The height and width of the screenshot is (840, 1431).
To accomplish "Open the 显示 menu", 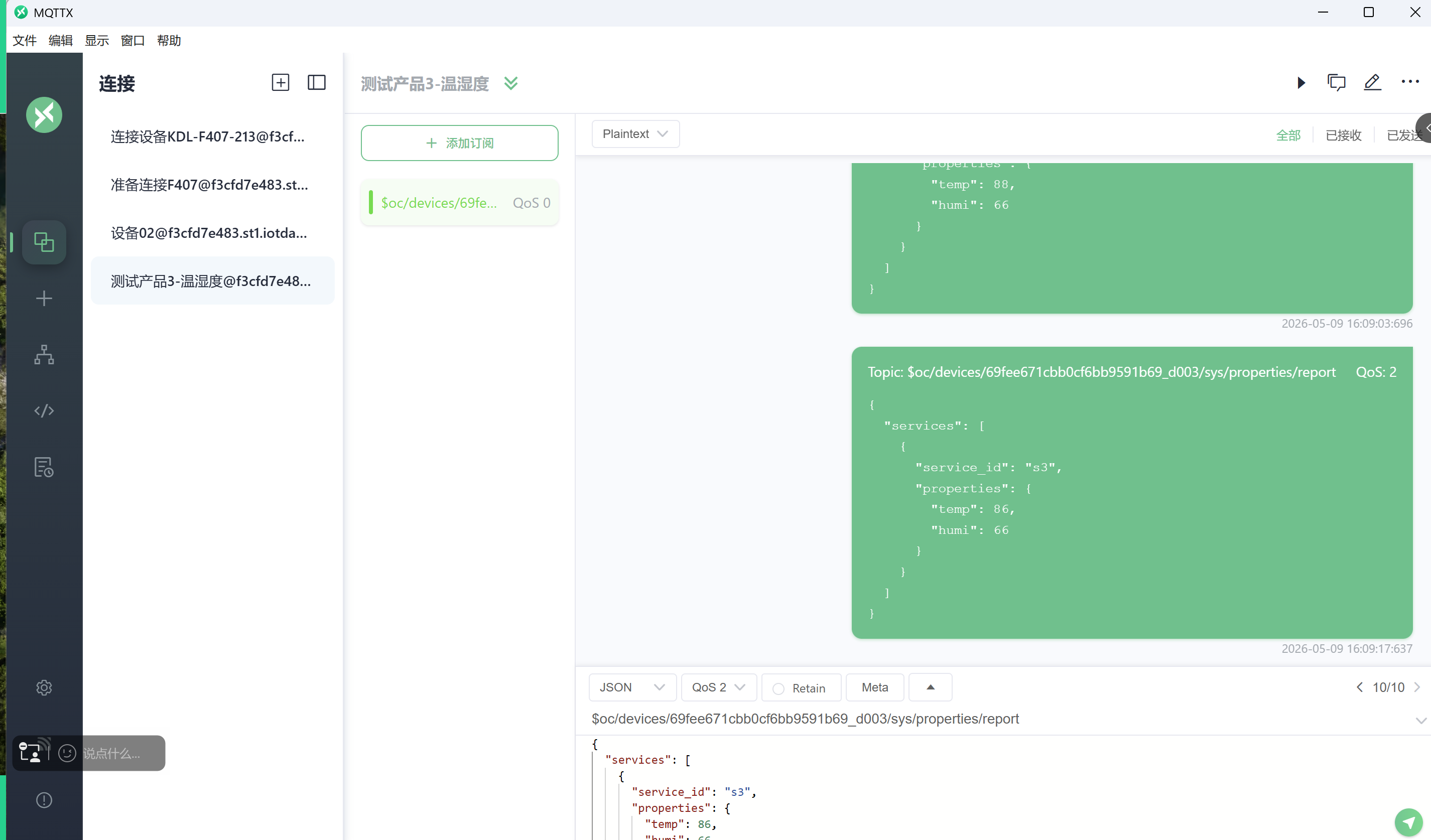I will [x=96, y=40].
